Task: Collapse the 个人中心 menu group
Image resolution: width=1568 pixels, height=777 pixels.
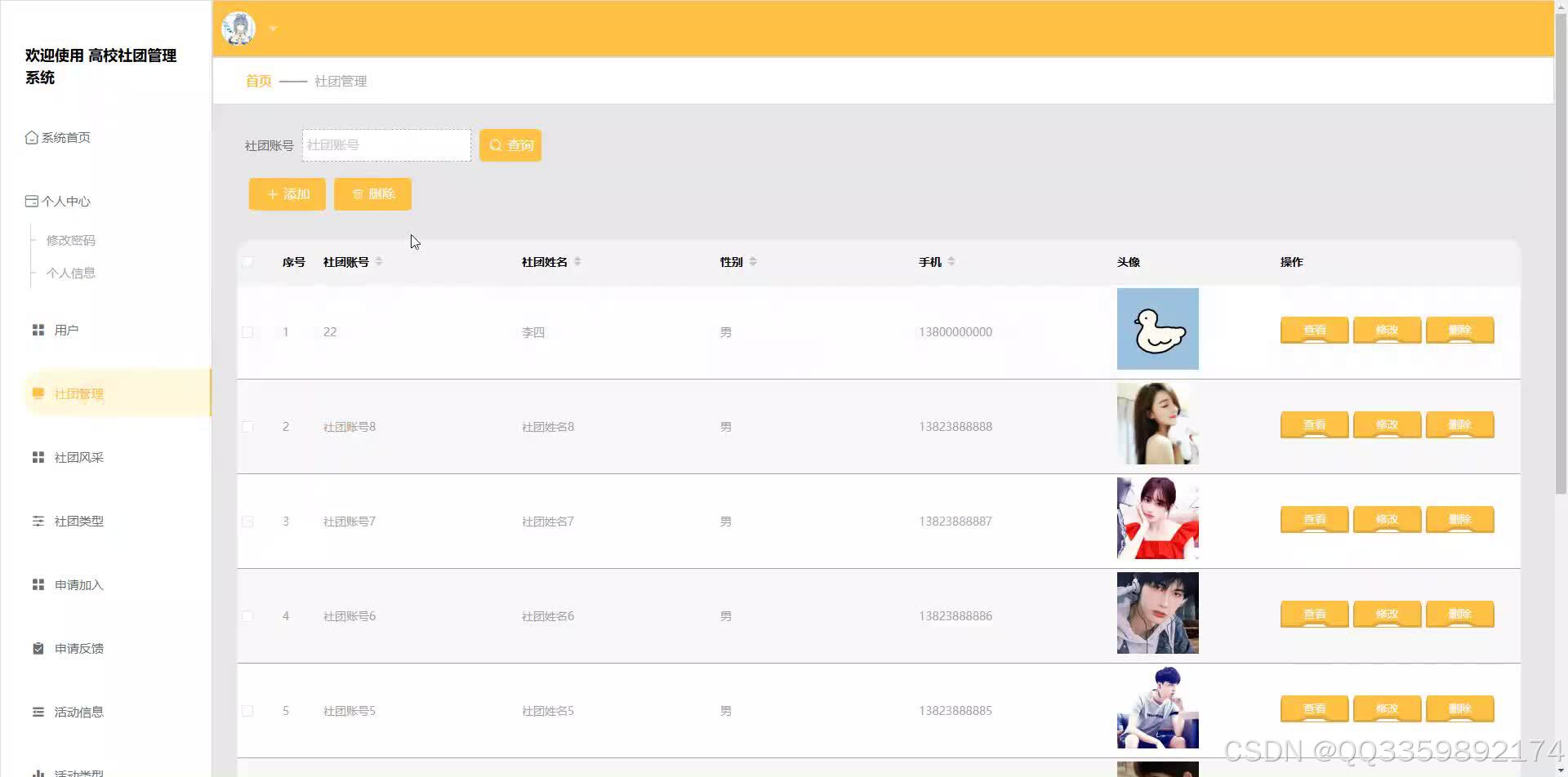Action: click(66, 201)
